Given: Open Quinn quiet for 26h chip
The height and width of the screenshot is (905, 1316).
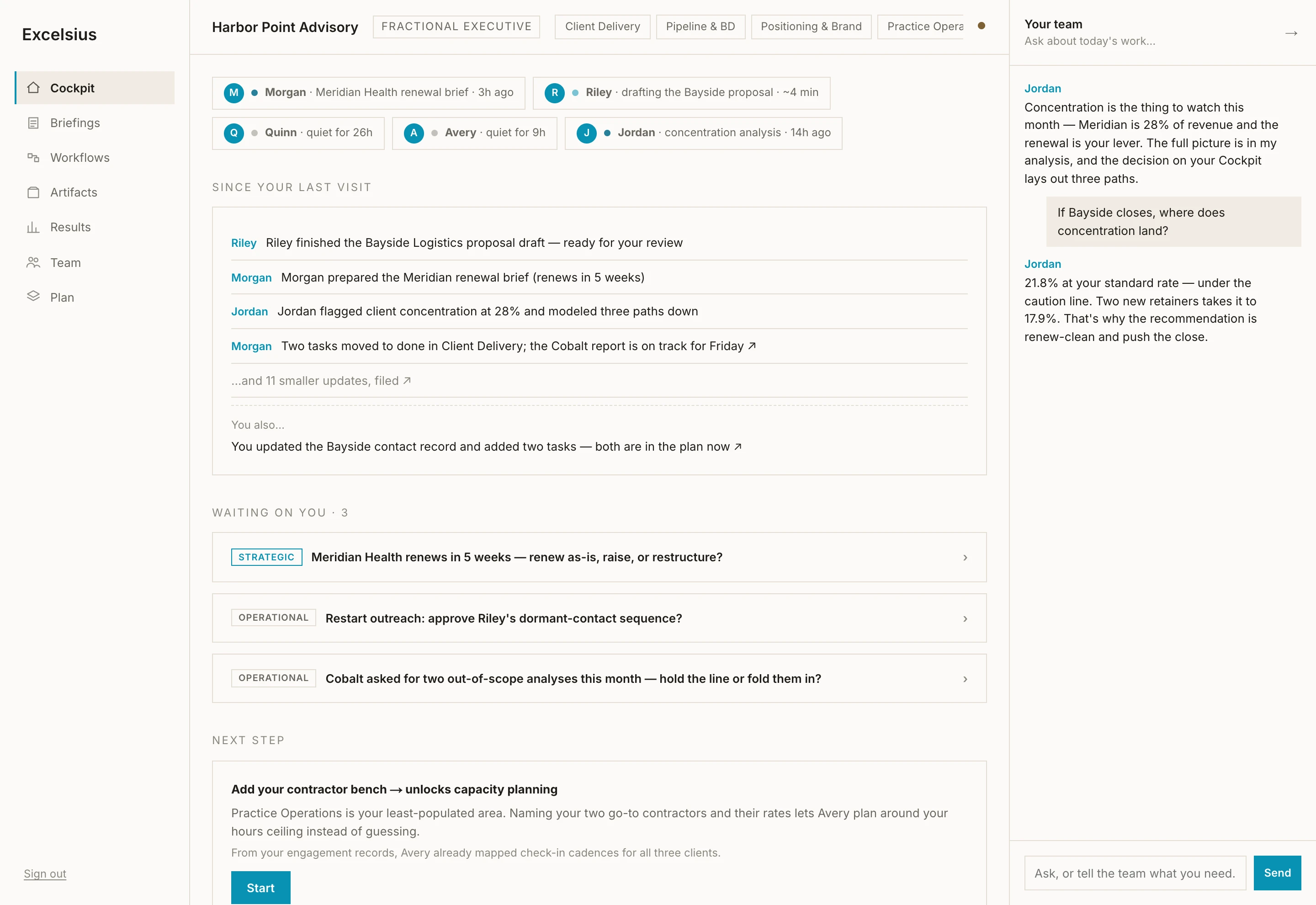Looking at the screenshot, I should (x=298, y=133).
